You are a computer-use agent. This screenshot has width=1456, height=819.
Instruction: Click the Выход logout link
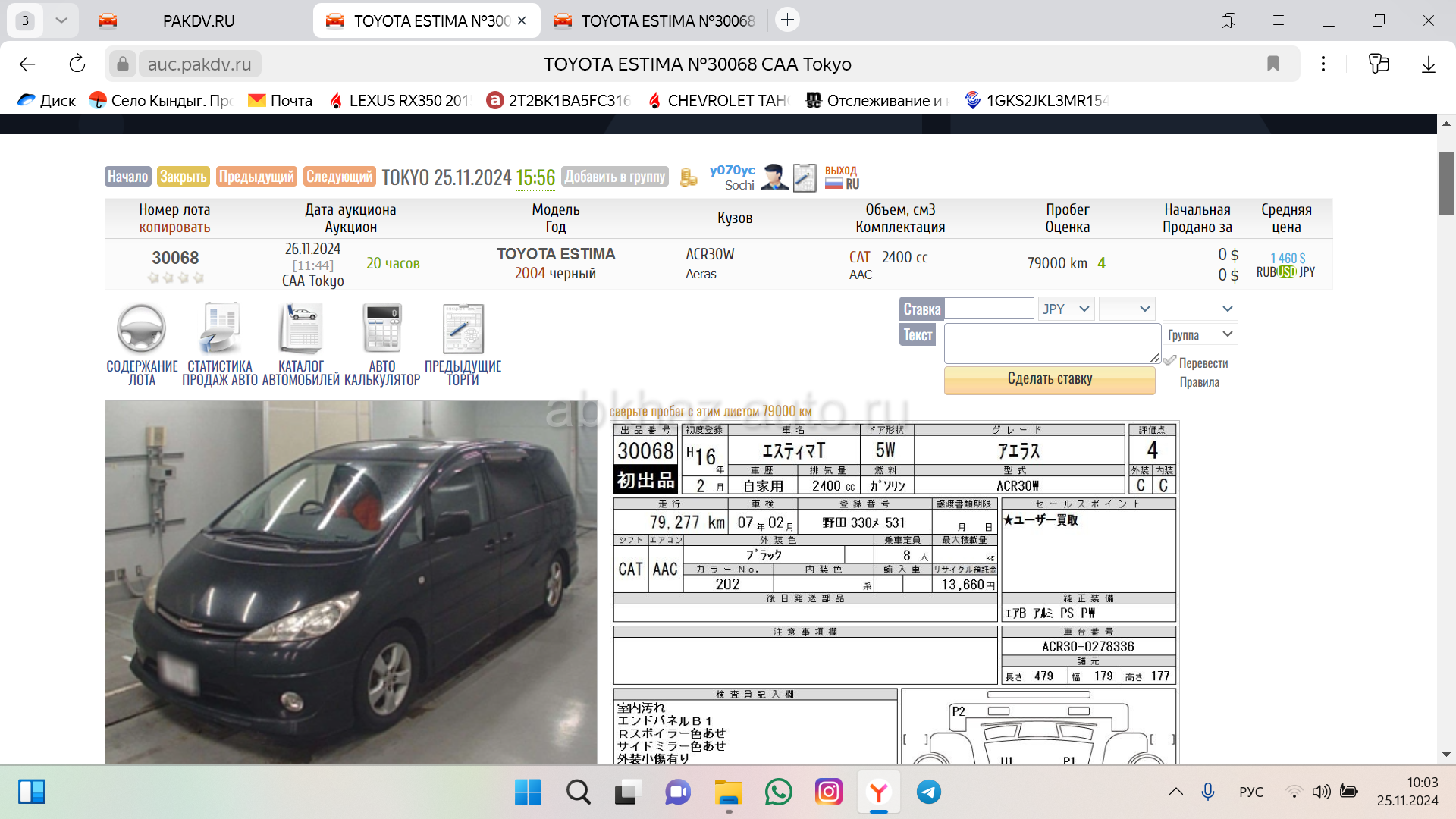pyautogui.click(x=840, y=171)
